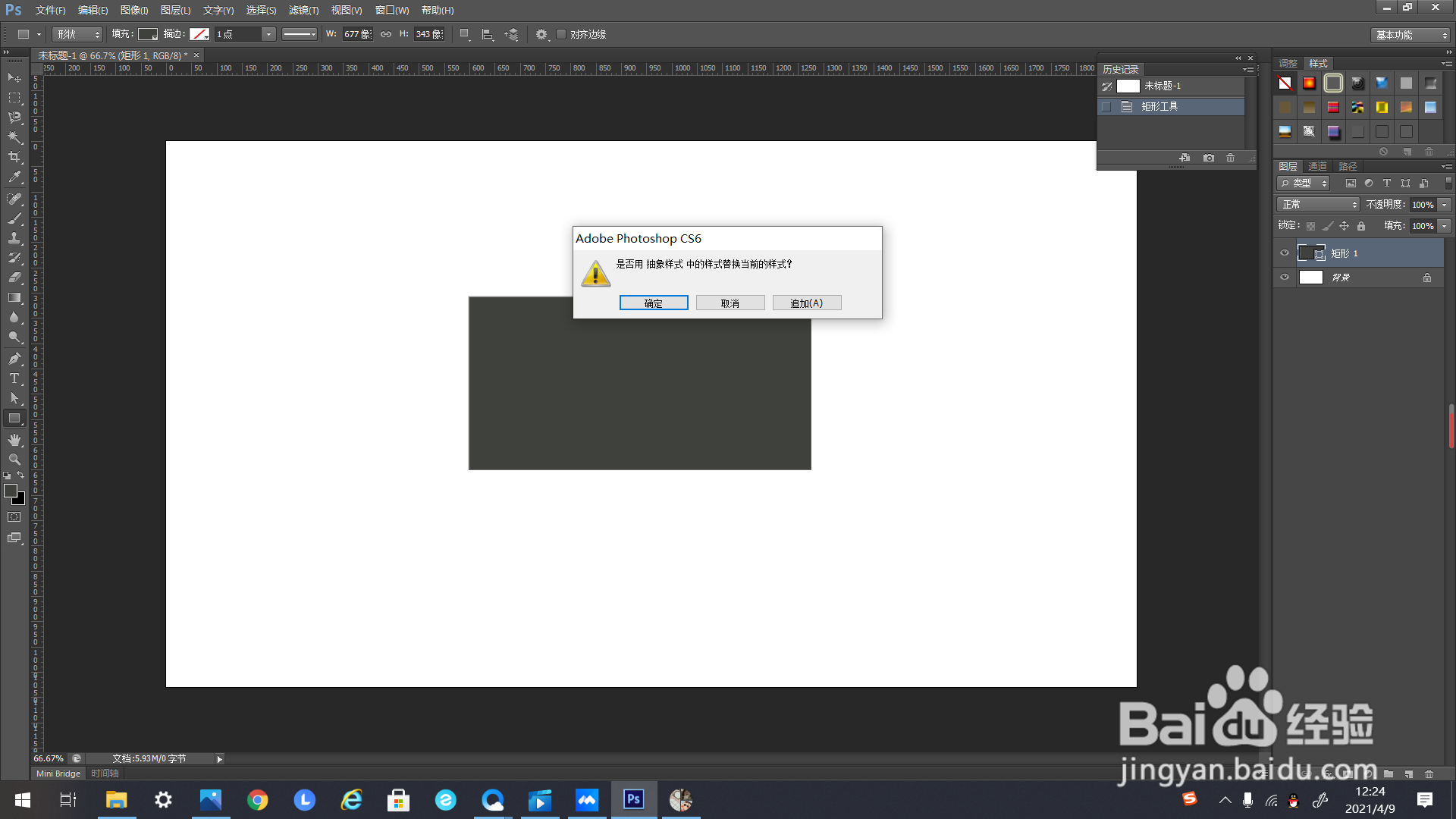Select the Zoom tool in toolbar
This screenshot has width=1456, height=819.
[x=14, y=460]
